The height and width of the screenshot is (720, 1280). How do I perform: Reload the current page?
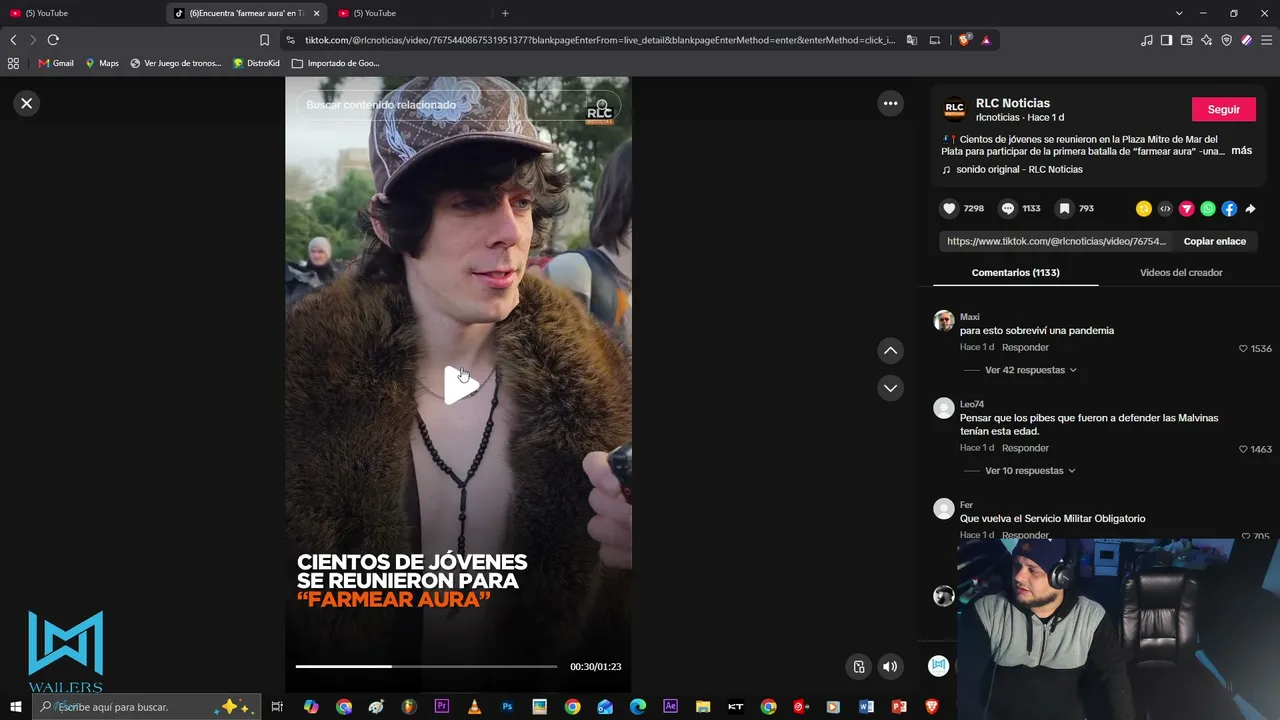pyautogui.click(x=53, y=40)
